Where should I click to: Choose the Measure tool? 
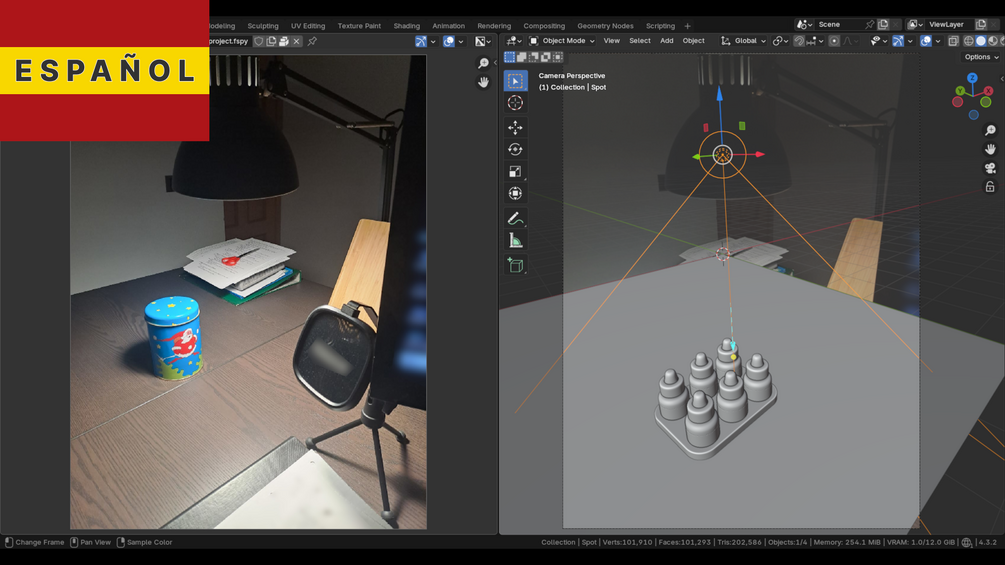click(x=515, y=240)
